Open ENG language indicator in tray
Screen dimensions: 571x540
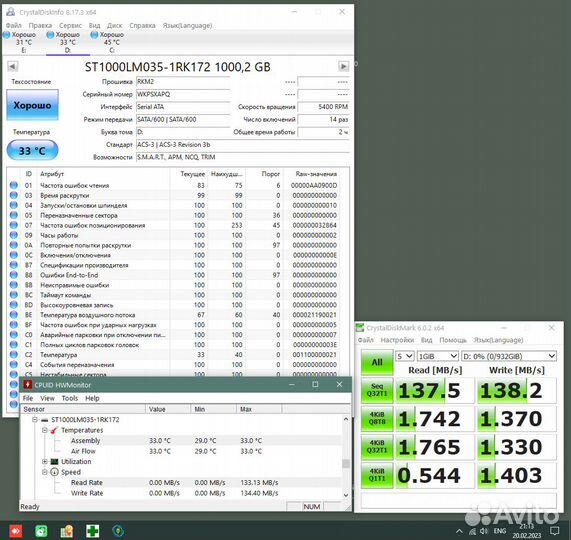pos(500,531)
